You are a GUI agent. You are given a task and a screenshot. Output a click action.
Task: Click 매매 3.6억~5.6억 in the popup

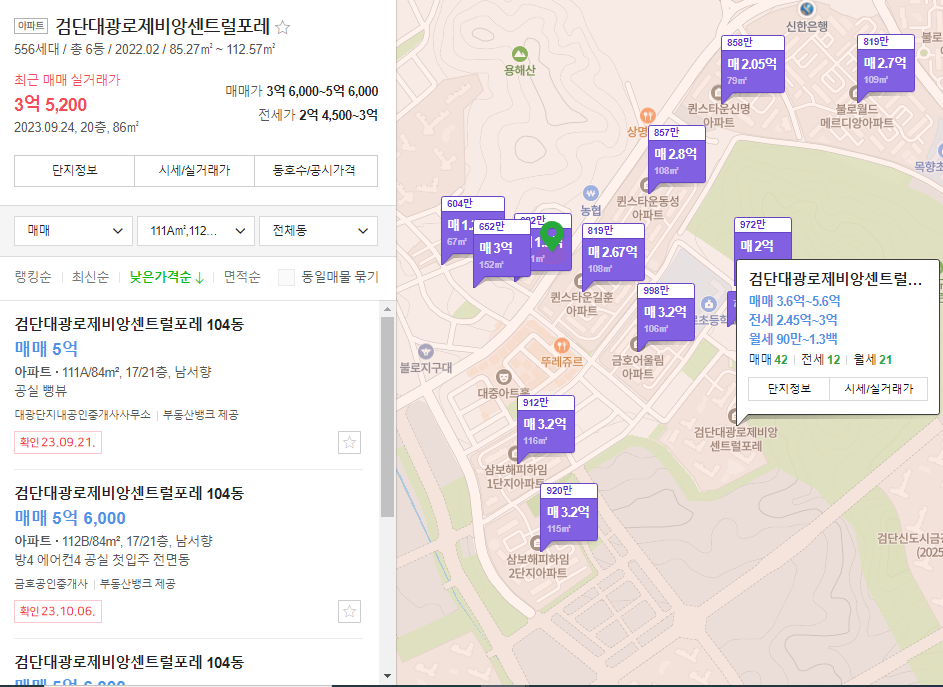click(x=794, y=301)
